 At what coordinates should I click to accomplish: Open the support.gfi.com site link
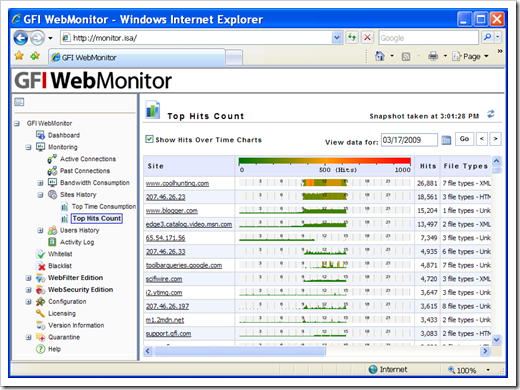168,334
